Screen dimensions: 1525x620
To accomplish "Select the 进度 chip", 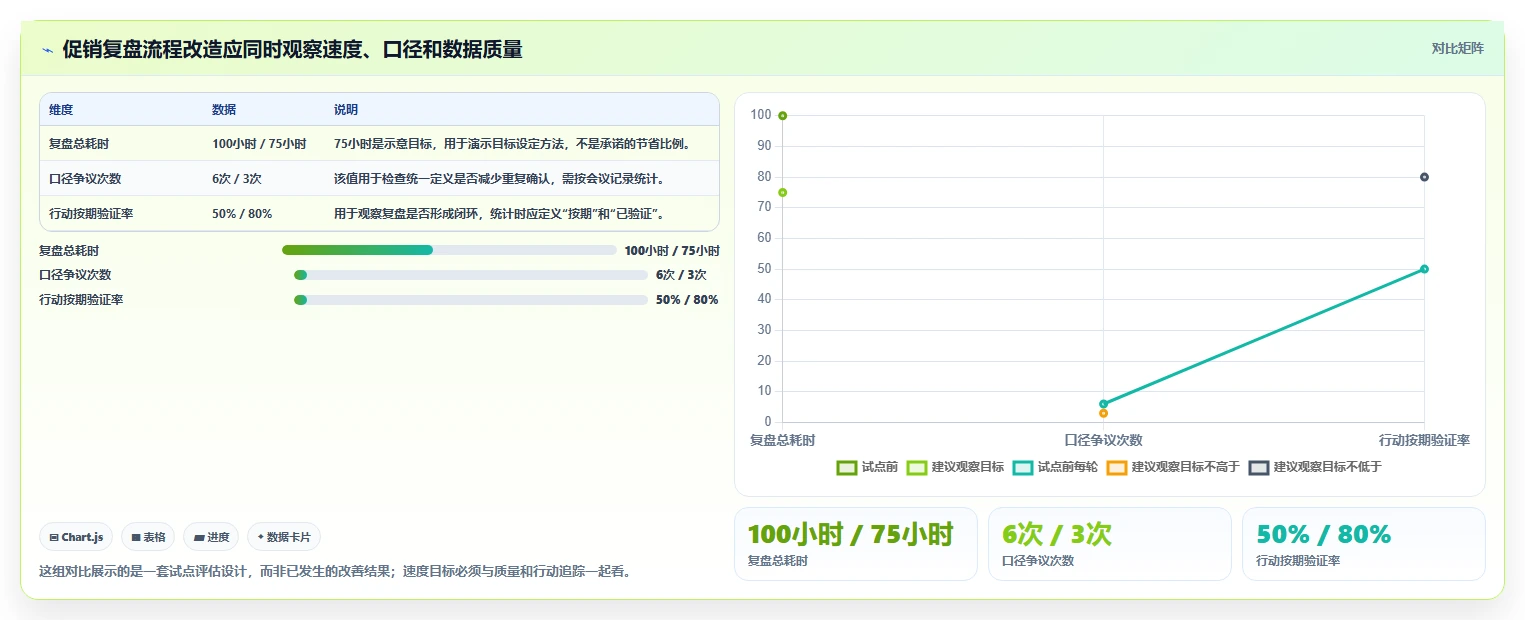I will tap(211, 537).
